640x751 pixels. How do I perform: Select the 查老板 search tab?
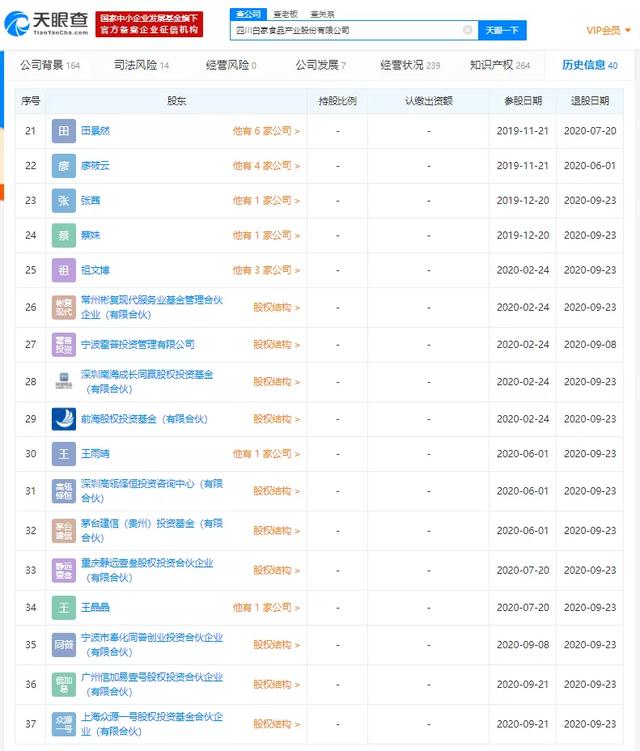[286, 14]
